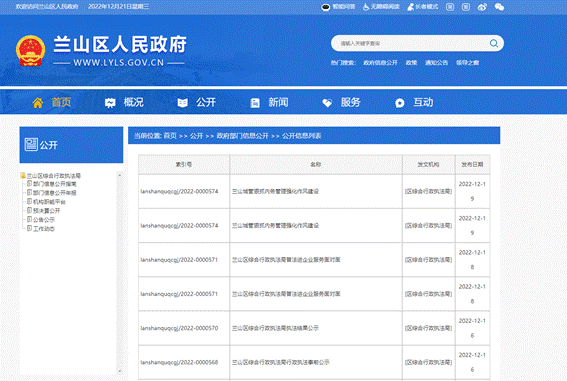This screenshot has height=381, width=567.
Task: Click index lanshanquqcgj/2022-0000568
Action: (x=179, y=362)
